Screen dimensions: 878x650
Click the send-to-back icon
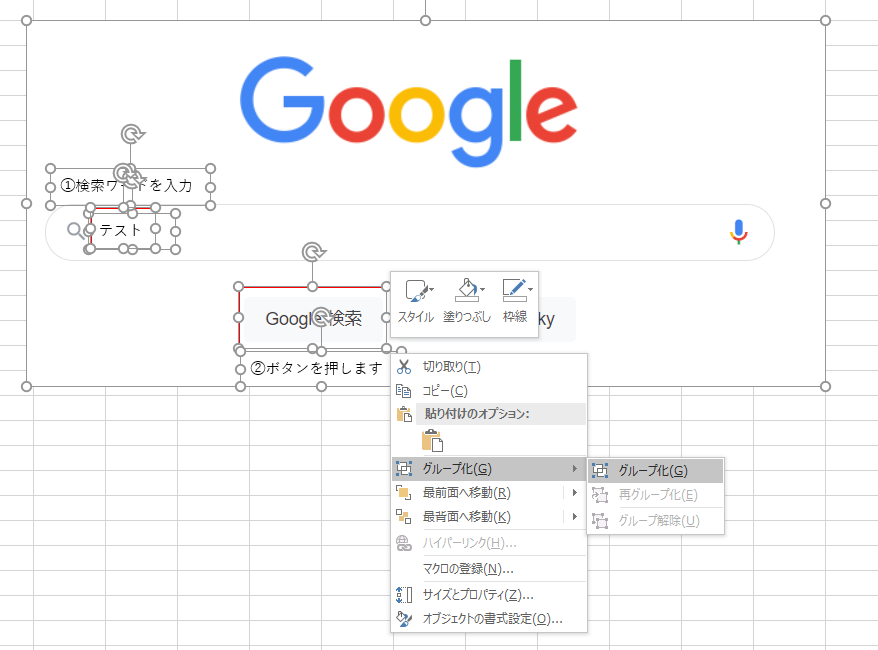click(x=404, y=517)
